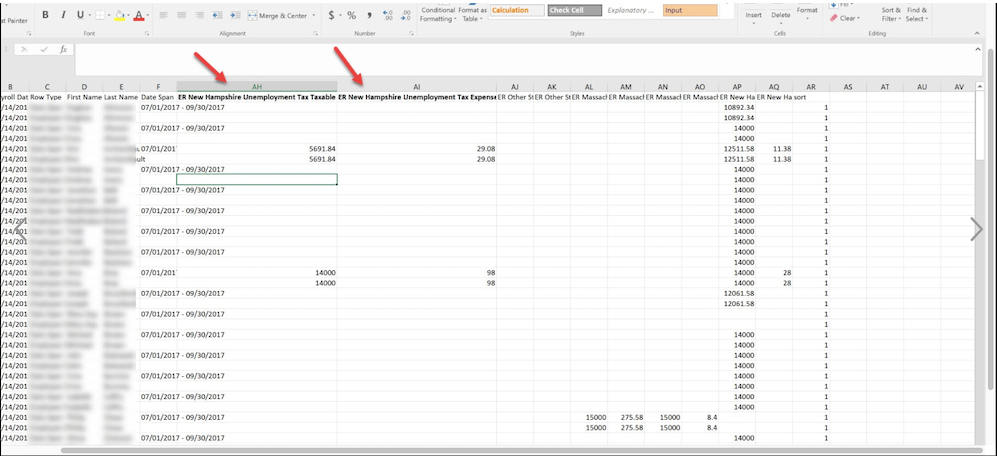Apply the comma style number format

369,15
